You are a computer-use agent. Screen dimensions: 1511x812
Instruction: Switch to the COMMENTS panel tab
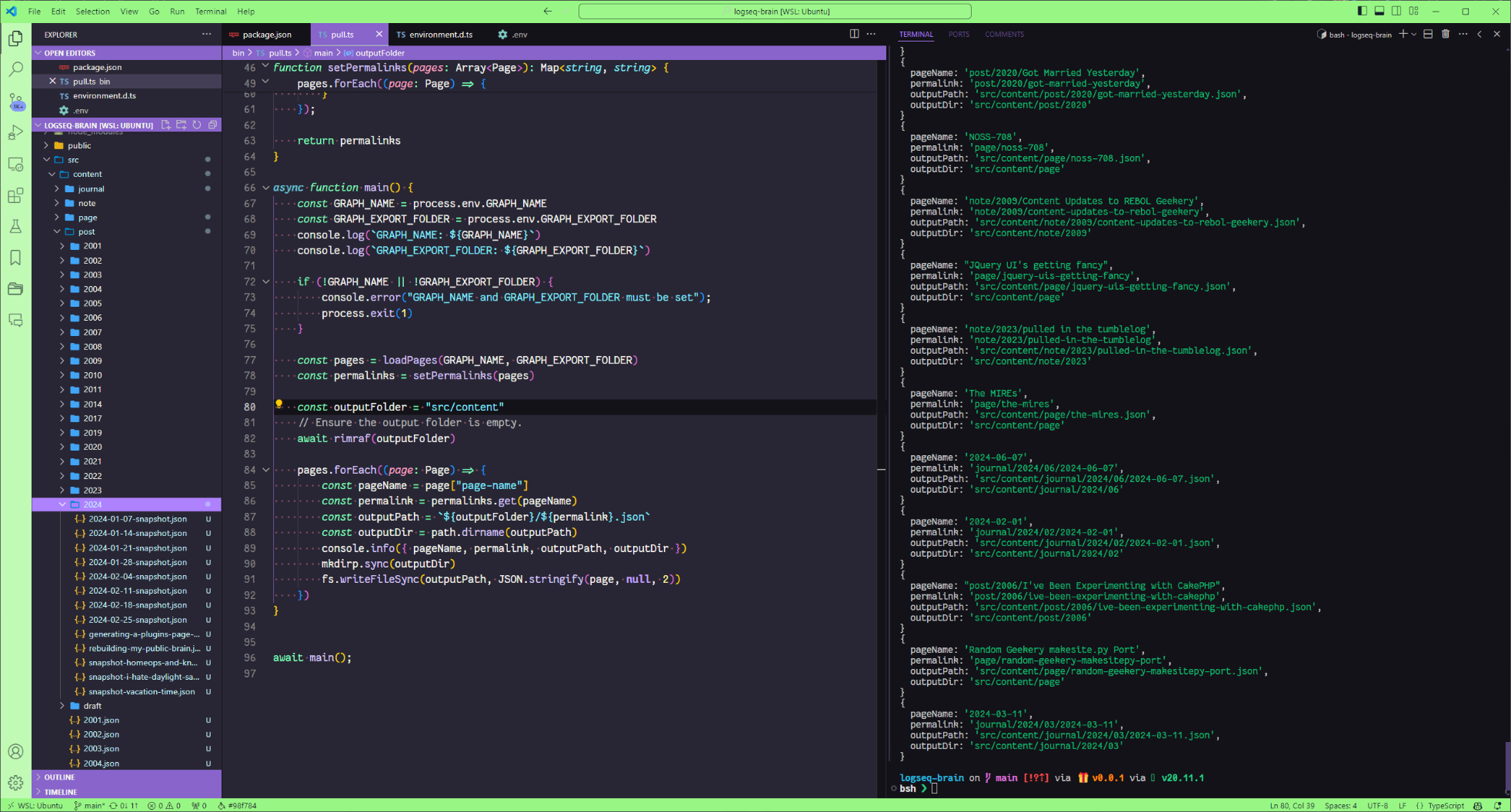[x=1004, y=34]
